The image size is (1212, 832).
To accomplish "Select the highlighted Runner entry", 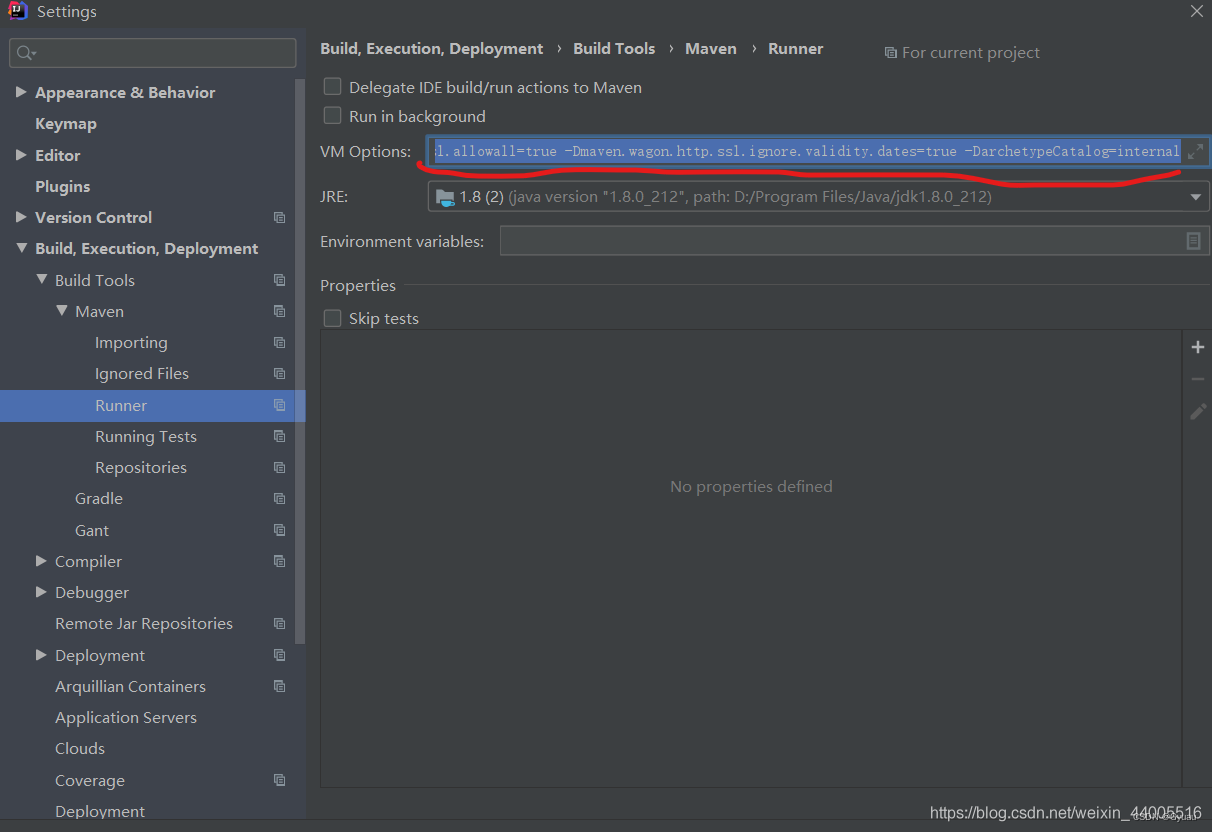I will (152, 405).
